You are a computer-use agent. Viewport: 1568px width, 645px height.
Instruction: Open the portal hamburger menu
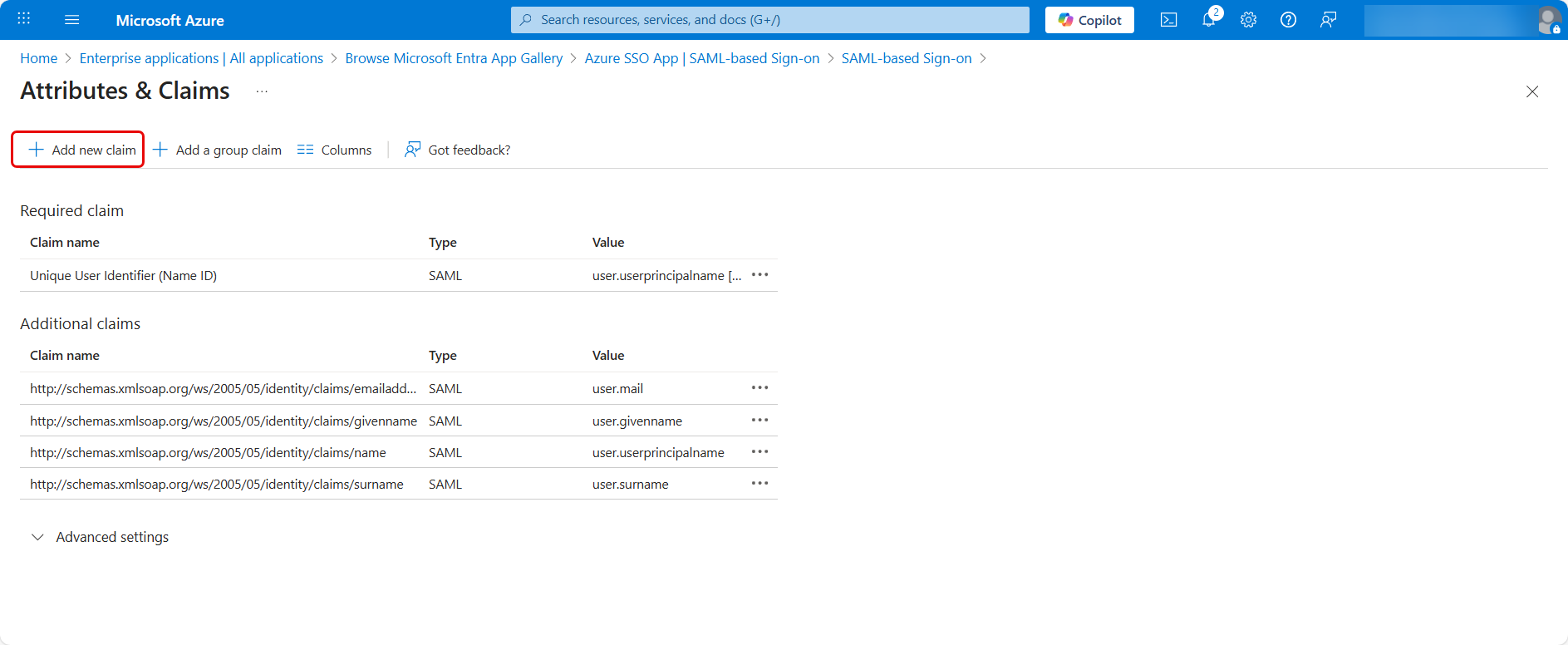[72, 20]
